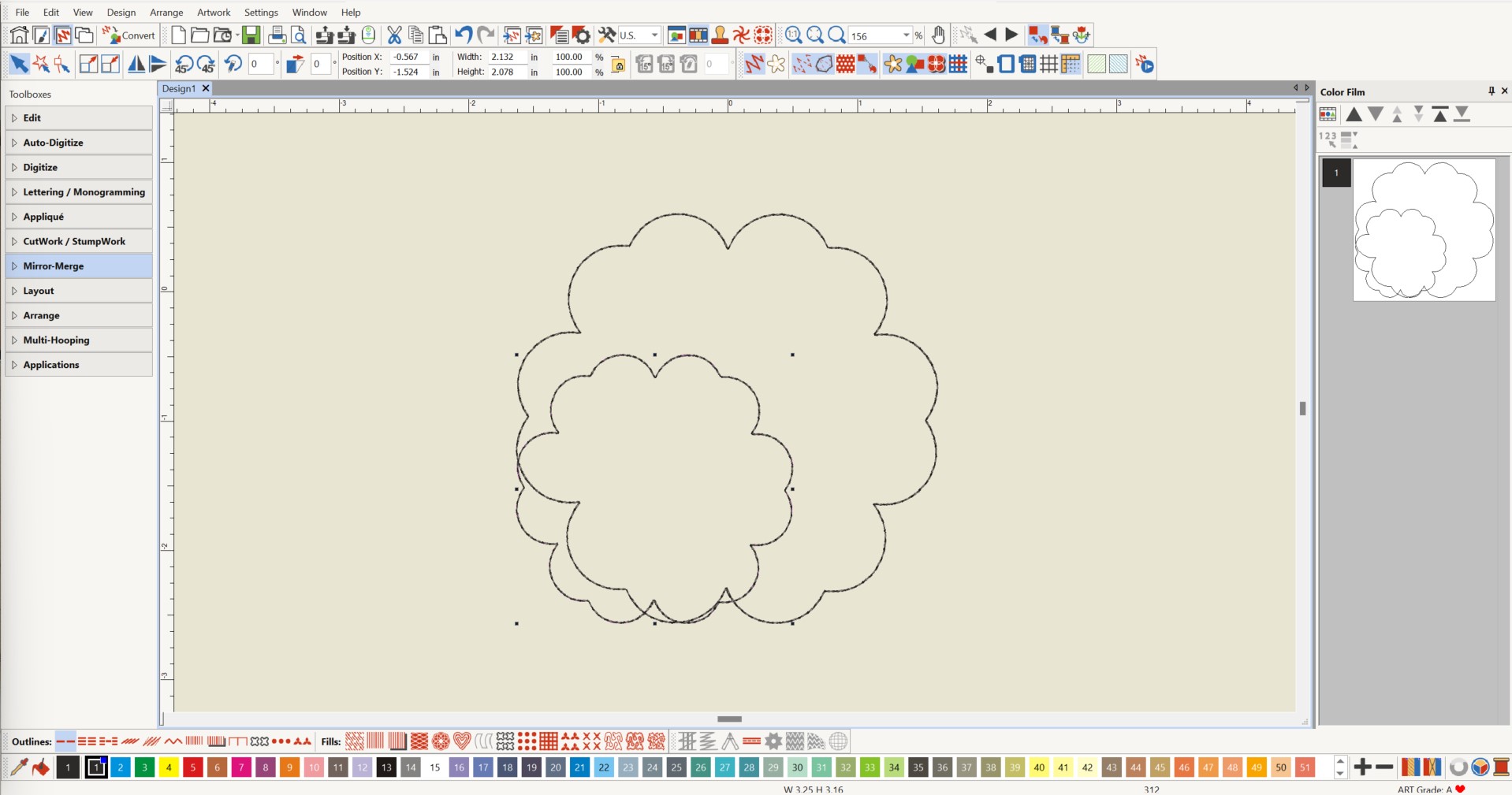Toggle Show Grid icon
The height and width of the screenshot is (795, 1512).
pyautogui.click(x=1048, y=64)
